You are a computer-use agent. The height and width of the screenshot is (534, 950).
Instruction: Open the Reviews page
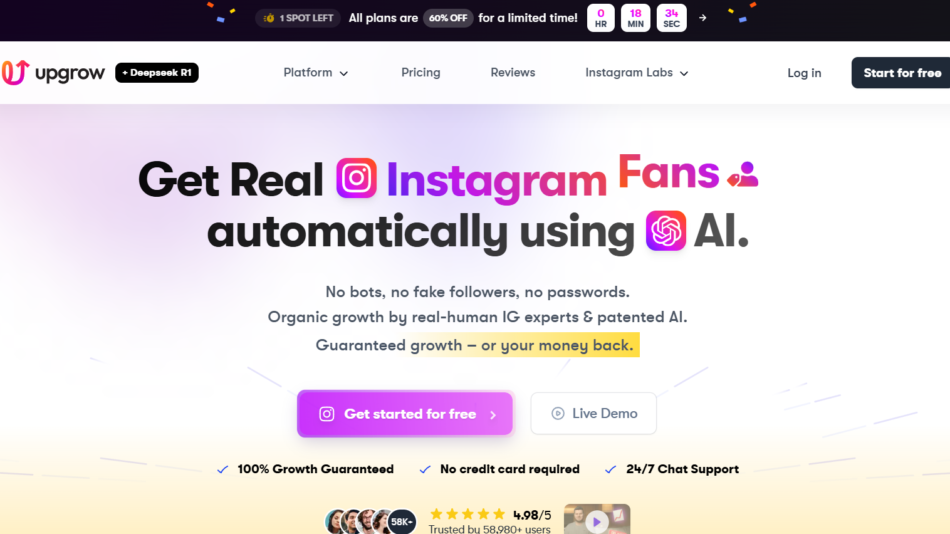(513, 73)
